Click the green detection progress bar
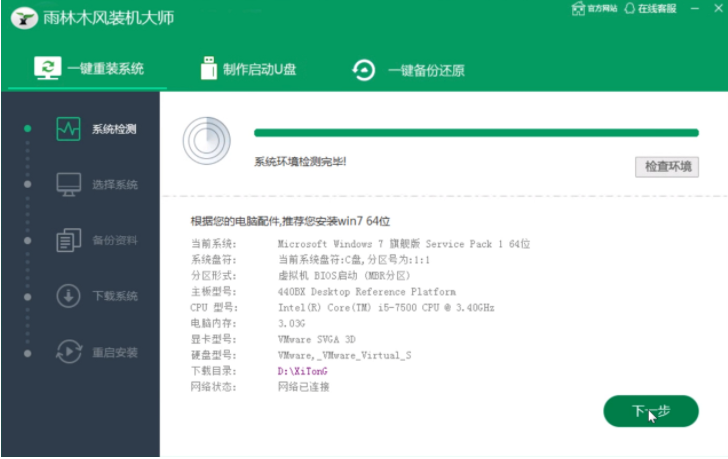The width and height of the screenshot is (728, 459). pos(476,133)
